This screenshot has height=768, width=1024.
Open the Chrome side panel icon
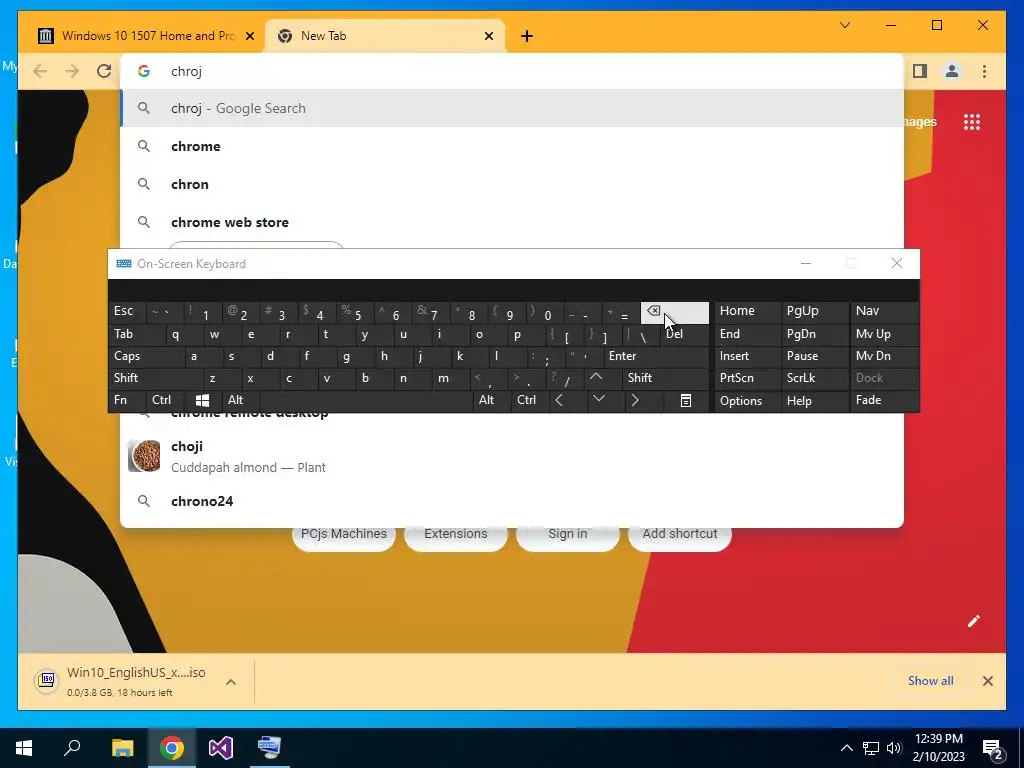[x=920, y=71]
